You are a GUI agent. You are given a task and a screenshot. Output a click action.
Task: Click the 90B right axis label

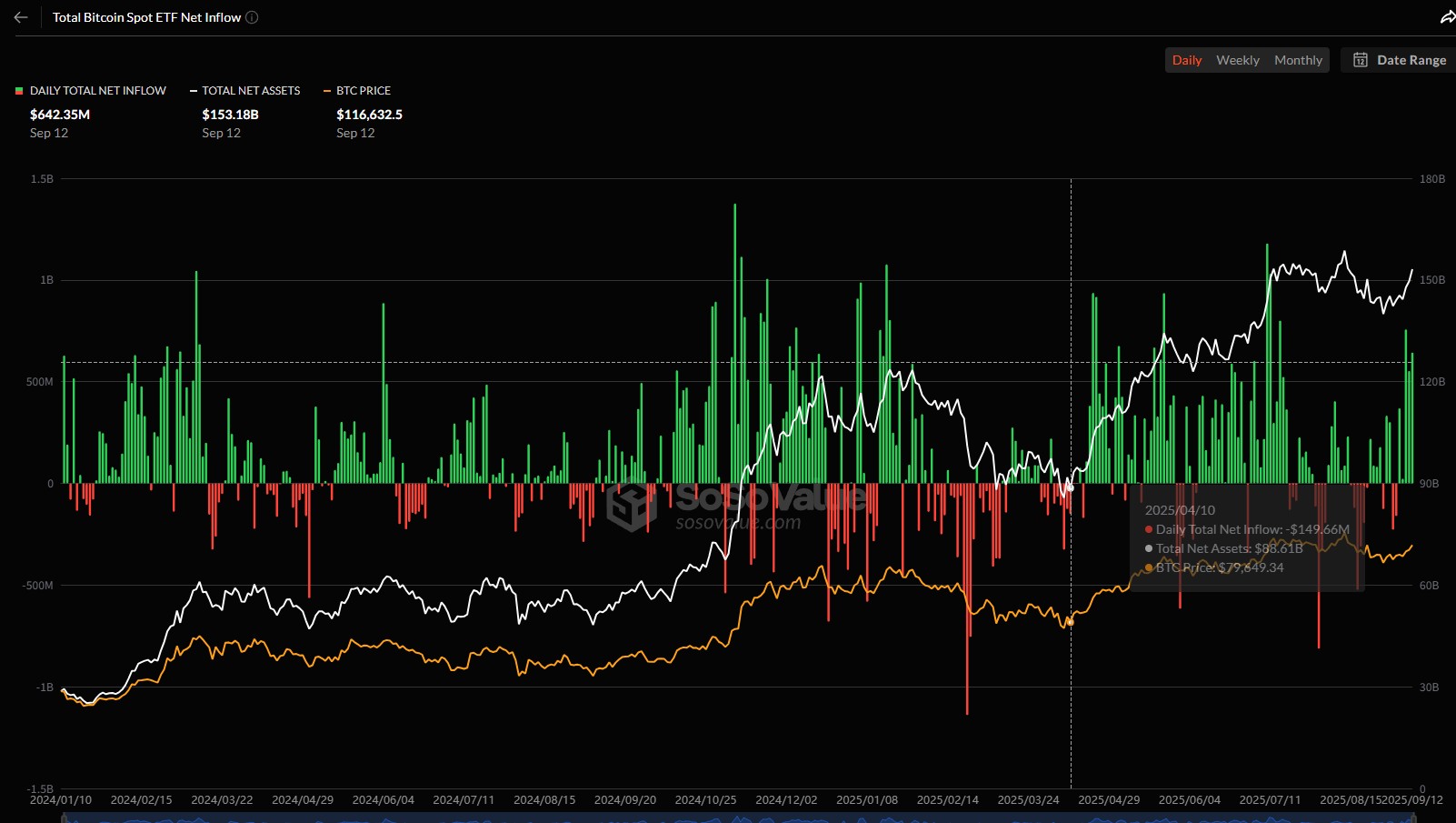click(1430, 484)
